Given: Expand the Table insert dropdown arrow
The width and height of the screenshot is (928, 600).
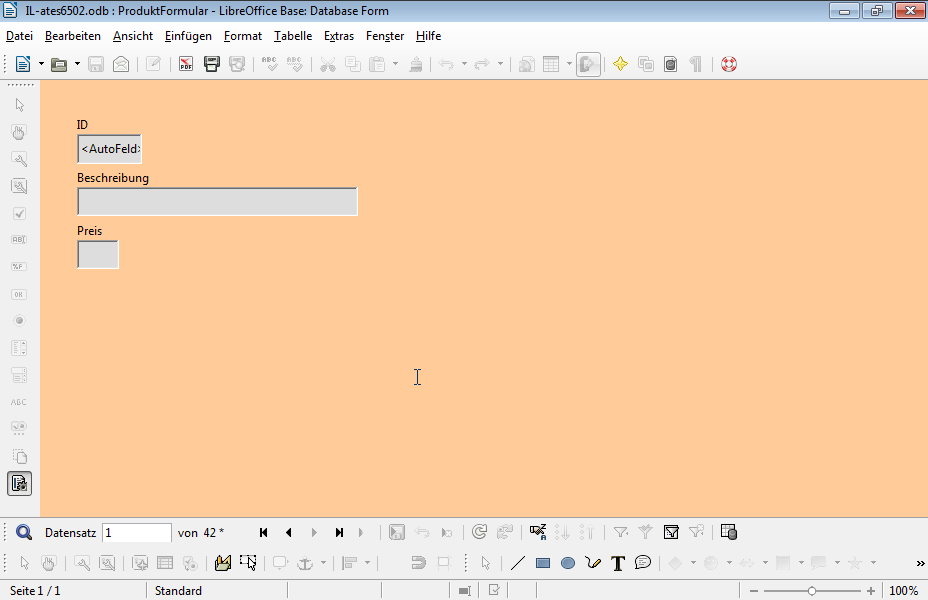Looking at the screenshot, I should click(569, 64).
